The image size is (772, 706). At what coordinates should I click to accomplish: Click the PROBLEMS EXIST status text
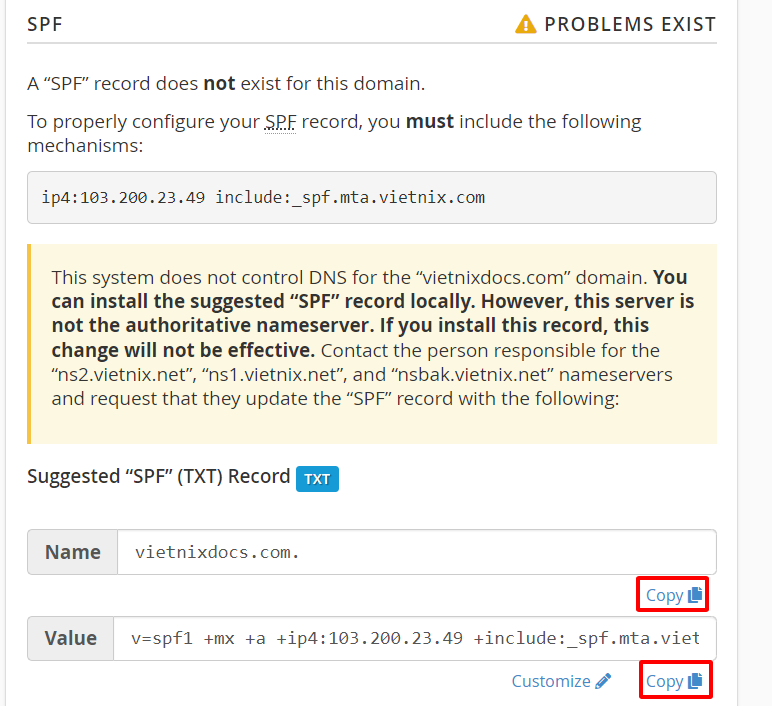click(x=630, y=24)
